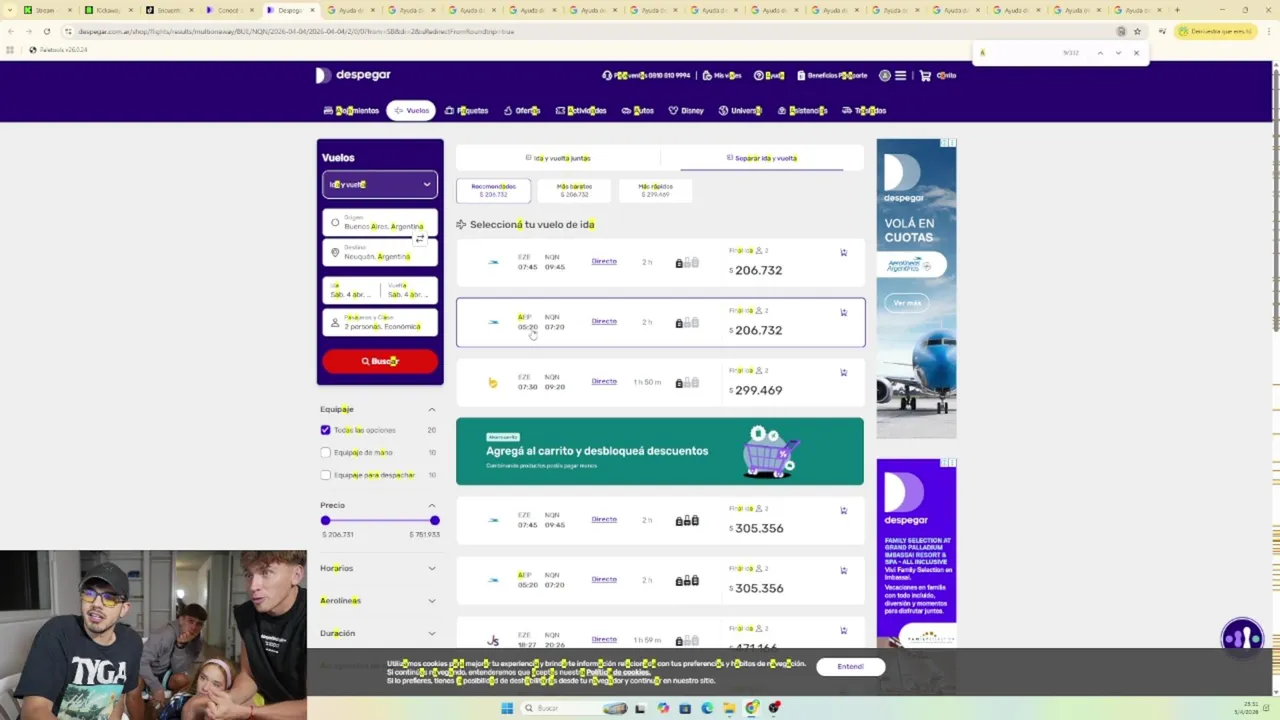Viewport: 1280px width, 720px height.
Task: Click the Agregá al carrito discount banner
Action: point(660,451)
